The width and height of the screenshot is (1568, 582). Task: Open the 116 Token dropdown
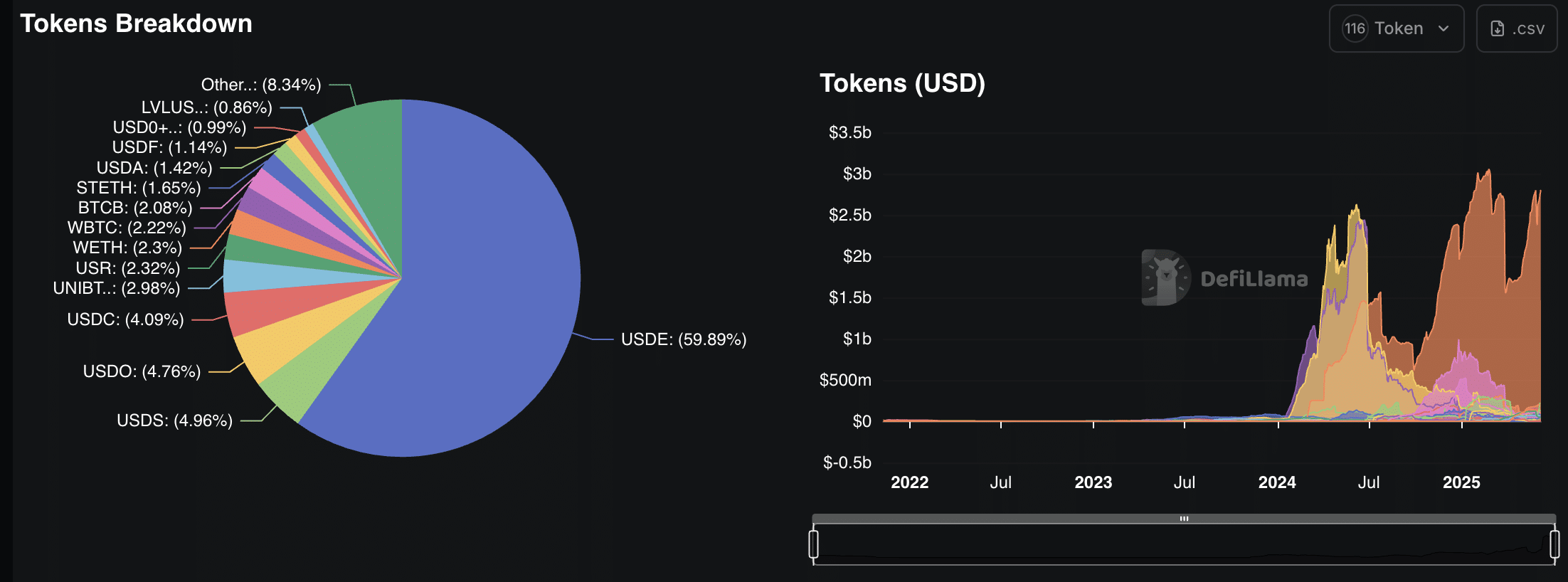point(1396,28)
